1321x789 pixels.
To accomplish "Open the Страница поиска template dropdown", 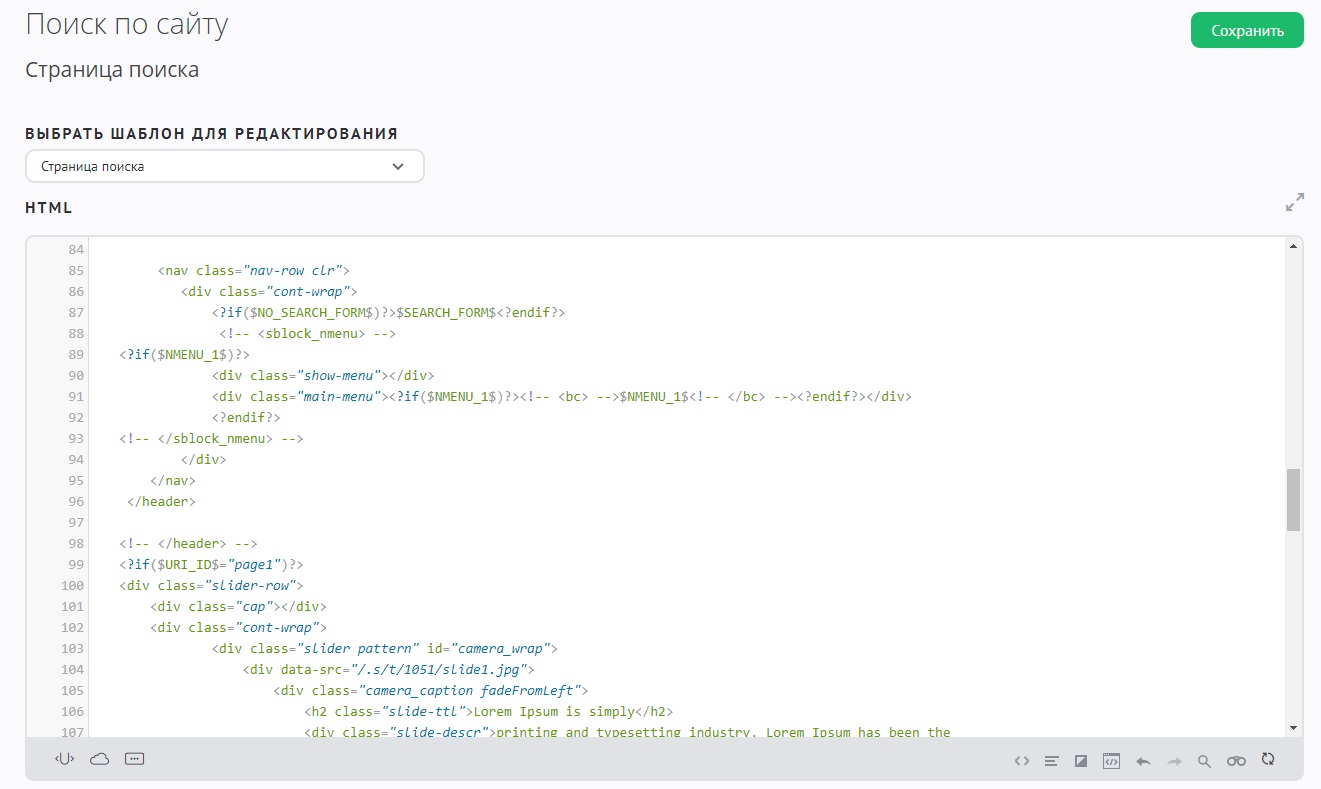I will 225,166.
